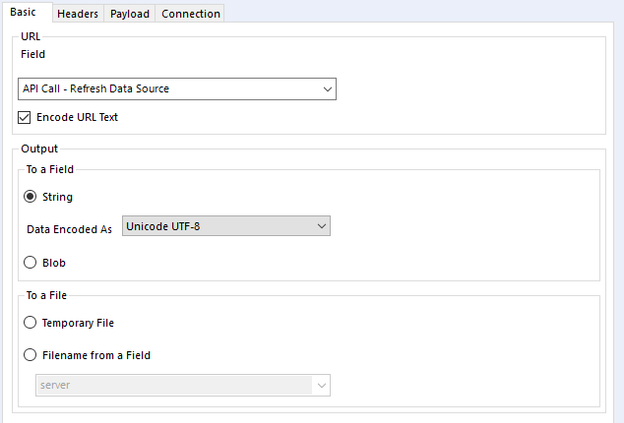The image size is (624, 423).
Task: Expand the Unicode UTF-8 encoding dropdown
Action: (x=225, y=227)
